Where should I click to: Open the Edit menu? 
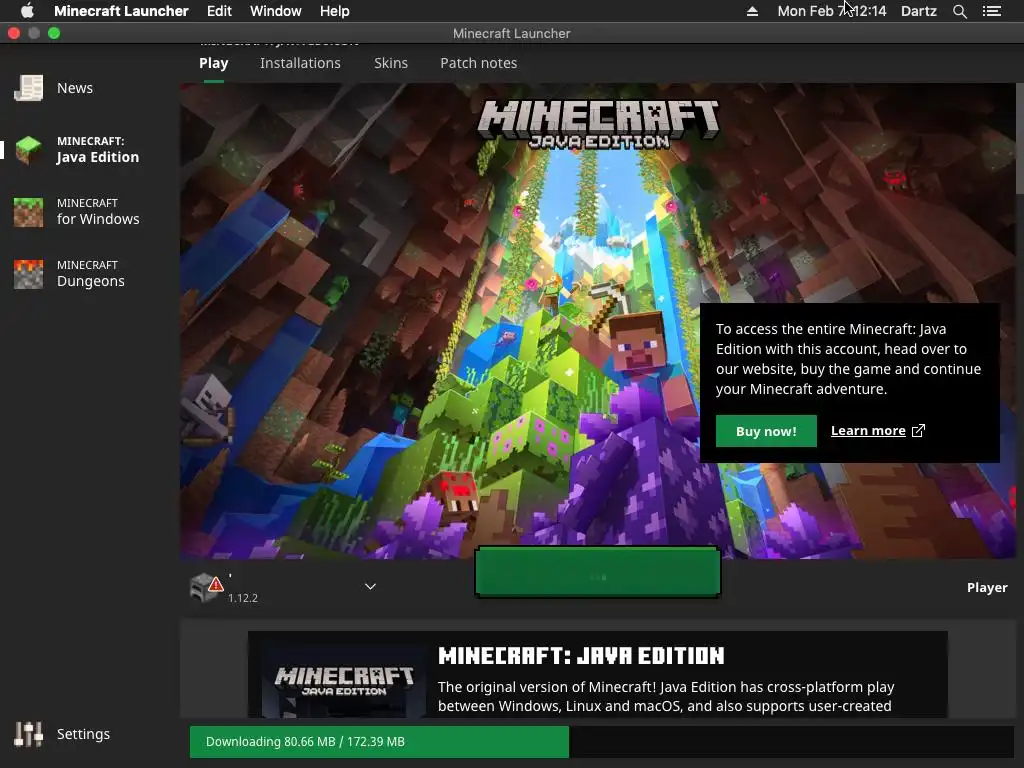click(219, 11)
